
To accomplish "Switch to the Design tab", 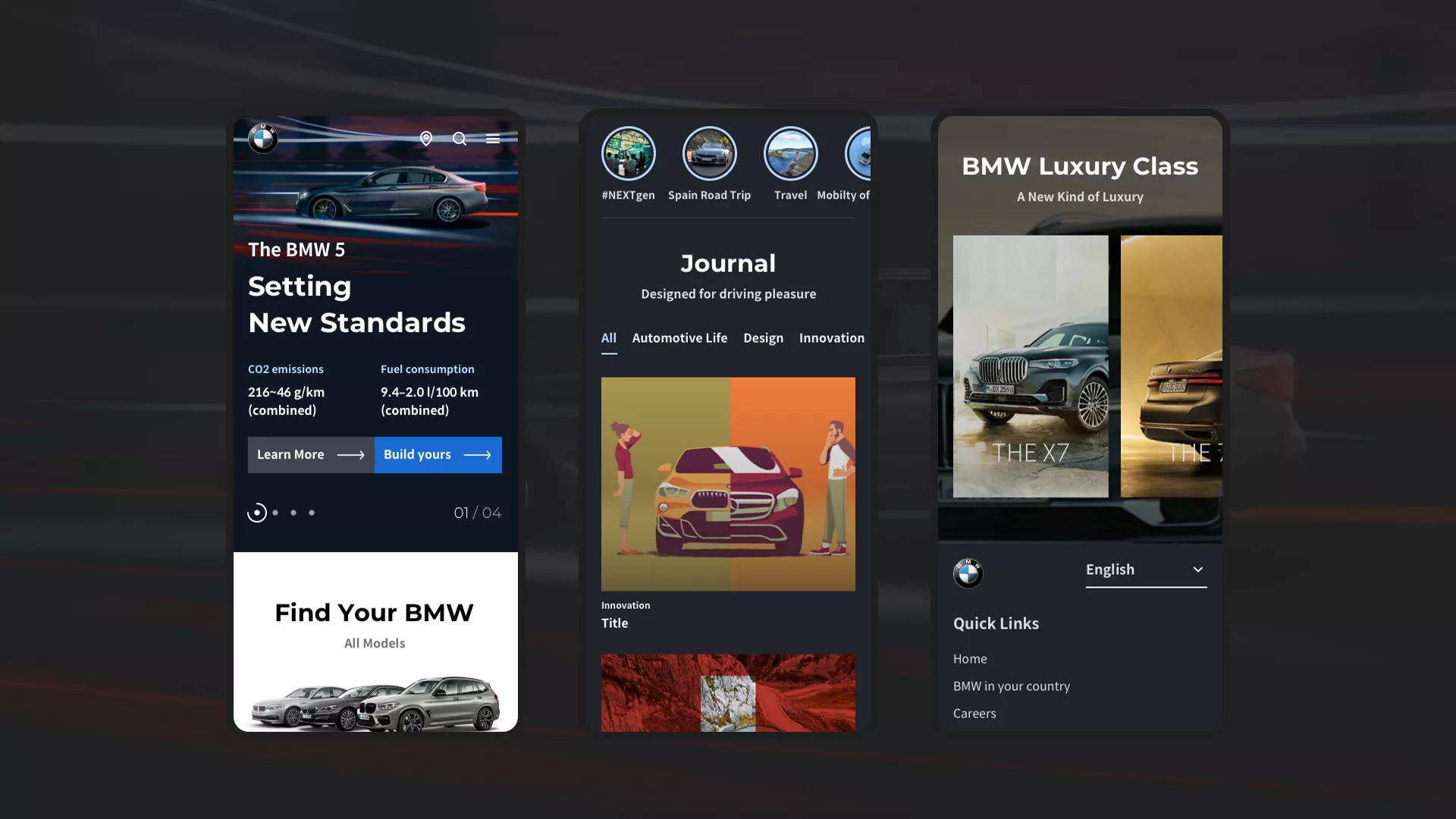I will [x=763, y=338].
